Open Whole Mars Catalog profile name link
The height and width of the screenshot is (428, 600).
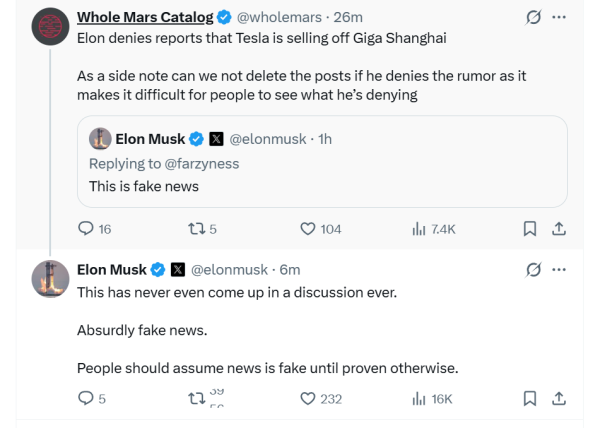[145, 17]
